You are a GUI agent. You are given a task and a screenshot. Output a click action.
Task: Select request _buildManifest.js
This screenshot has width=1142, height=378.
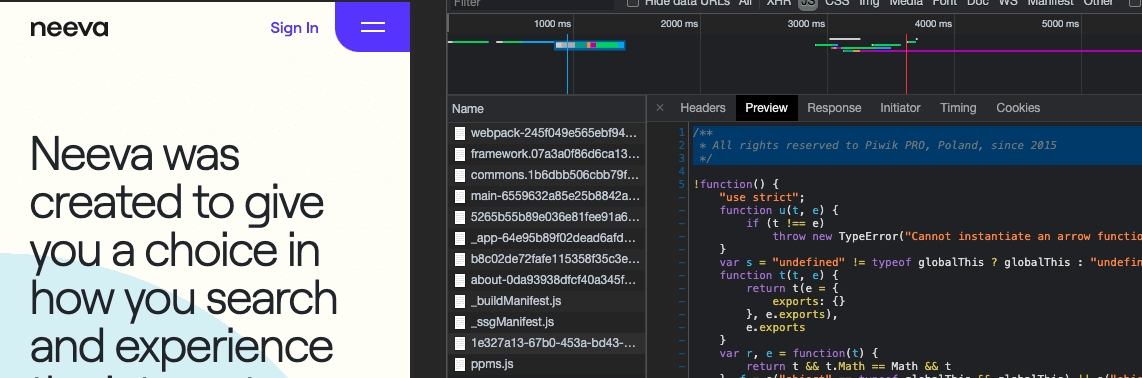click(x=546, y=301)
